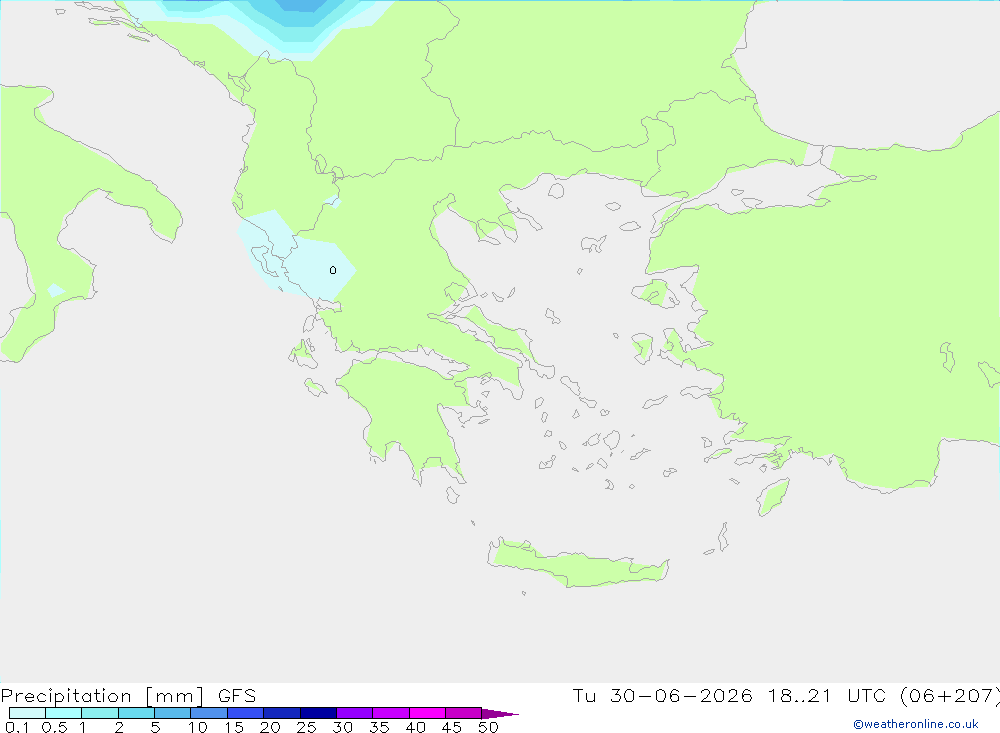Click the 'GFS' model label
Viewport: 1000px width, 733px height.
[x=237, y=696]
